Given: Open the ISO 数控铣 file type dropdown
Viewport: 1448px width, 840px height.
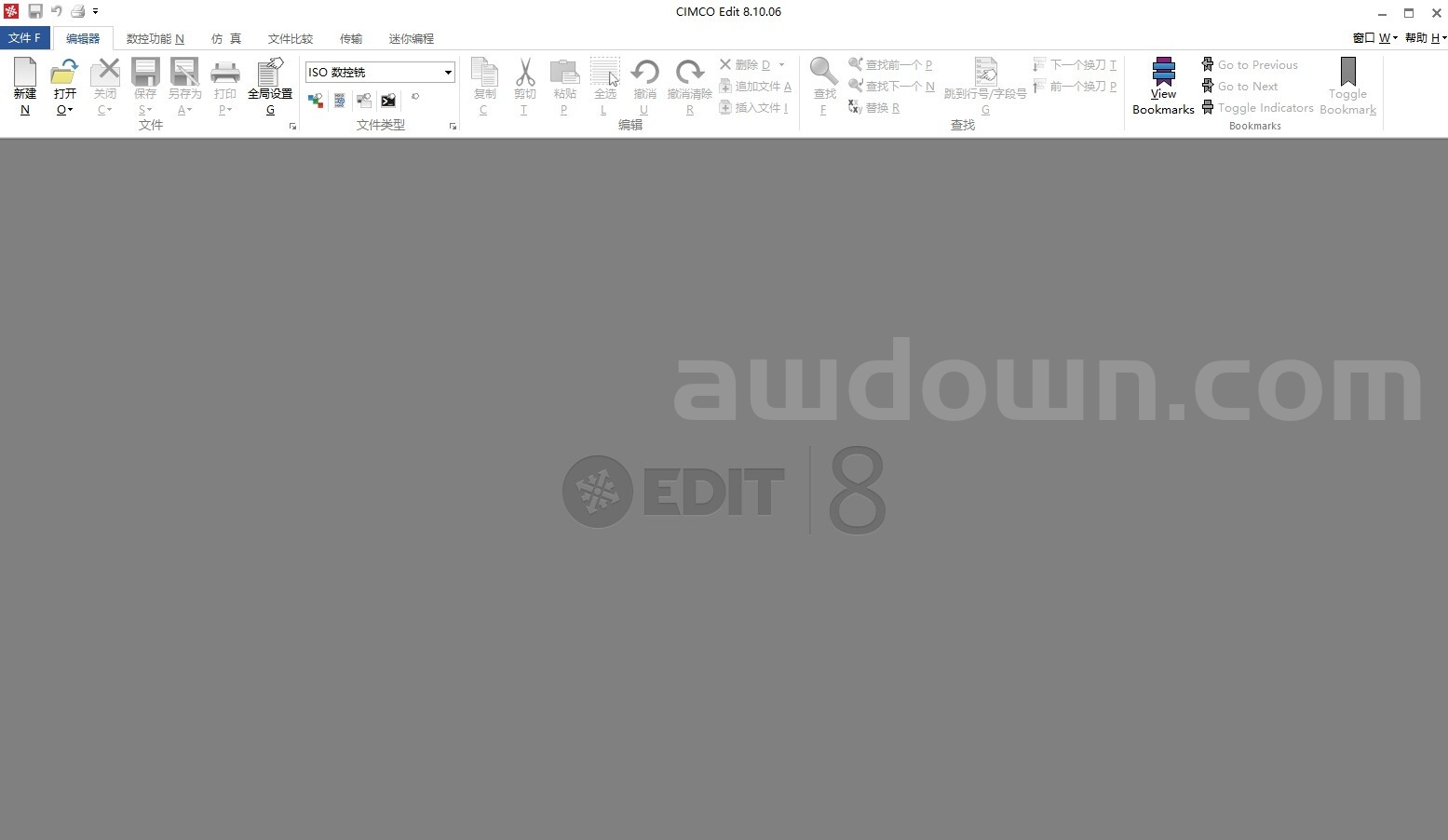Looking at the screenshot, I should [x=448, y=73].
